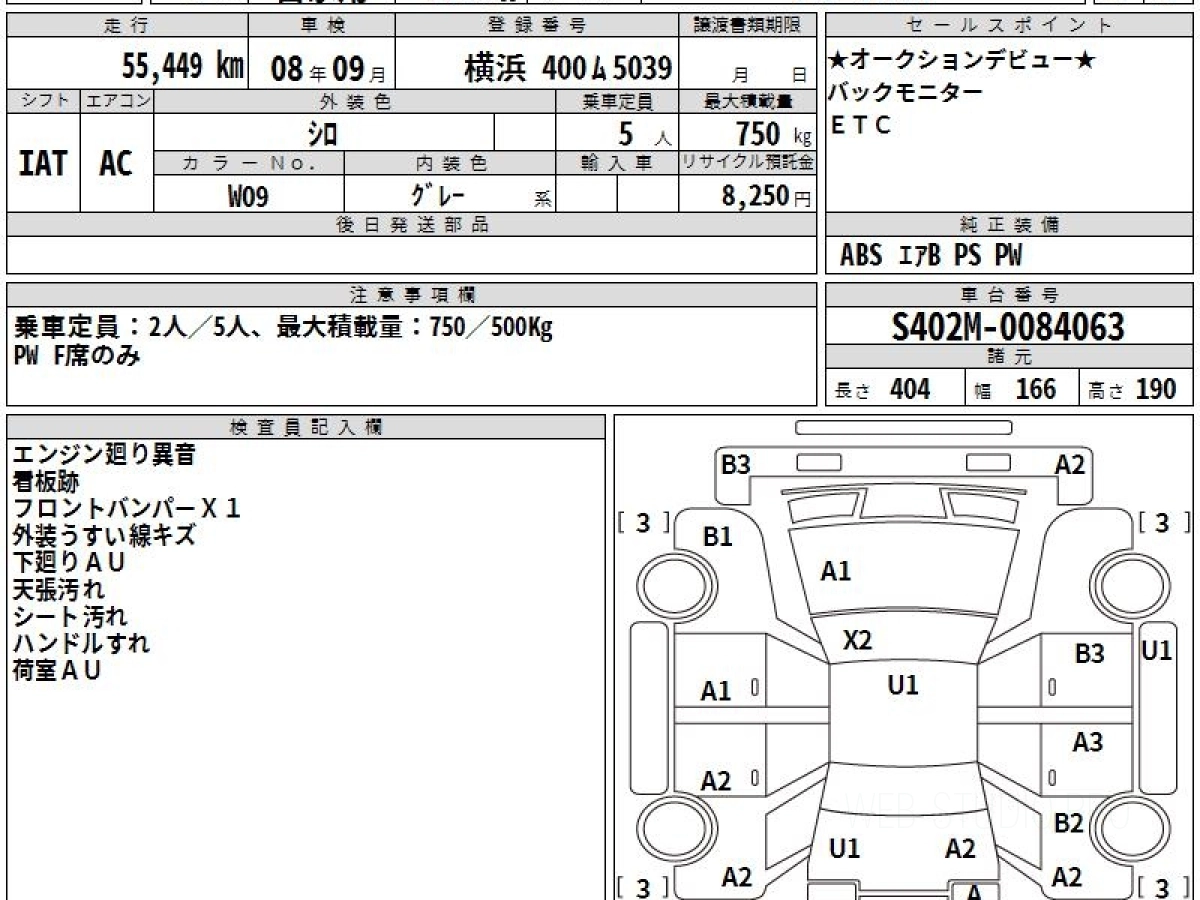Click the エアコン header cell
The image size is (1200, 900).
pyautogui.click(x=117, y=101)
